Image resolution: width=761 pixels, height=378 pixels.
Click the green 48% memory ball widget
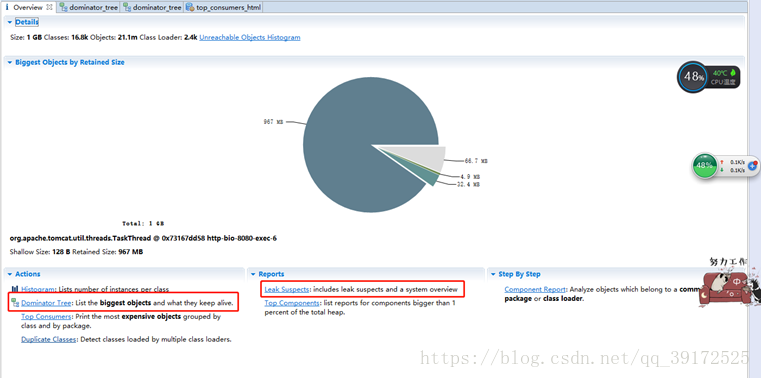(704, 166)
